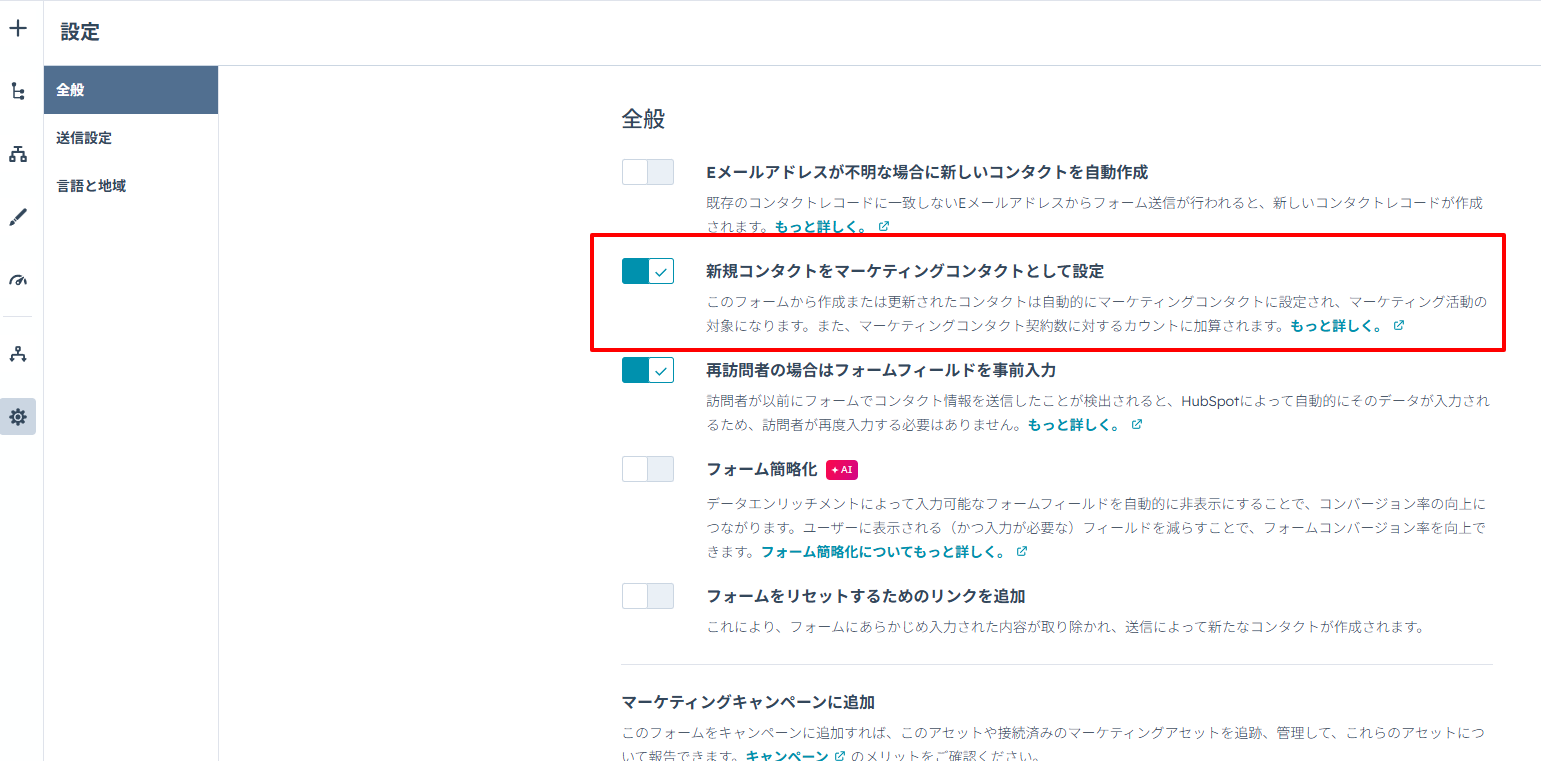Screen dimensions: 1541x761
Task: Toggle フォームをリセットするためのリンクを追加 switch
Action: coord(647,596)
